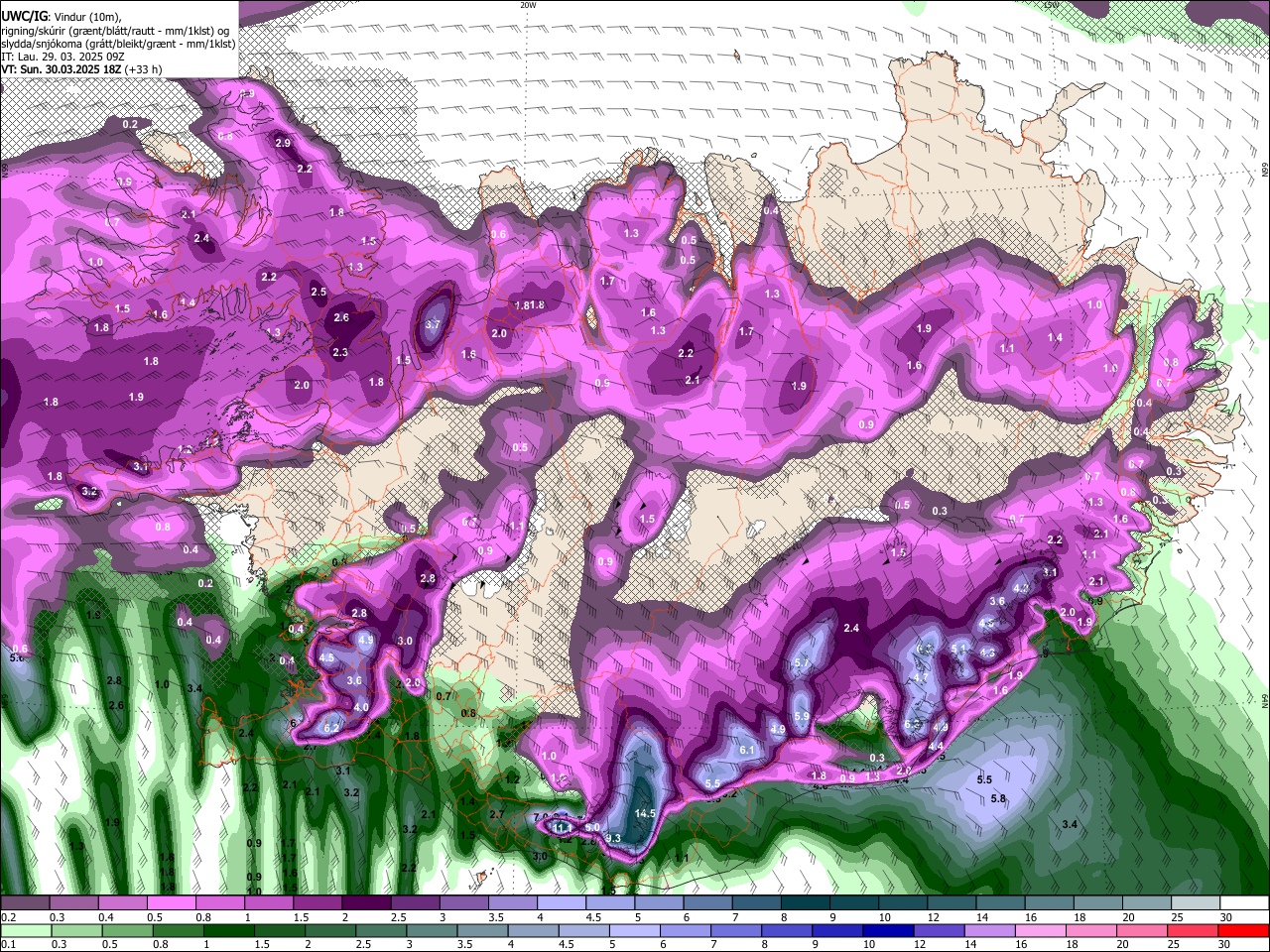Click the 4.4 value on the map
This screenshot has width=1270, height=952.
[936, 746]
